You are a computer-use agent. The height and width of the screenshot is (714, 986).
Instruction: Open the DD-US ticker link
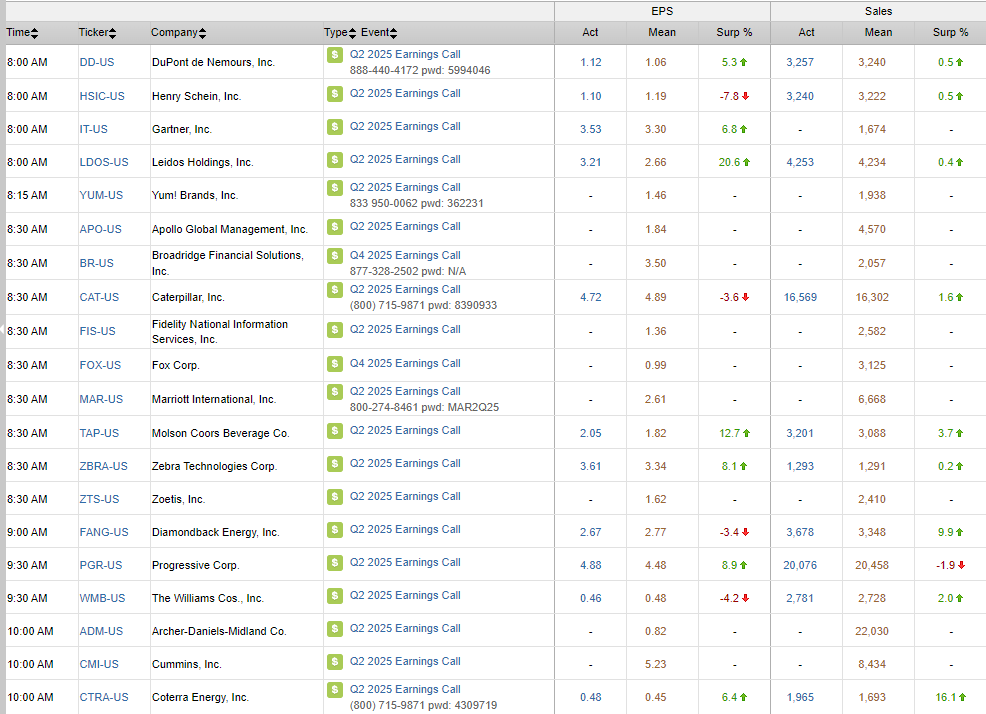(97, 62)
